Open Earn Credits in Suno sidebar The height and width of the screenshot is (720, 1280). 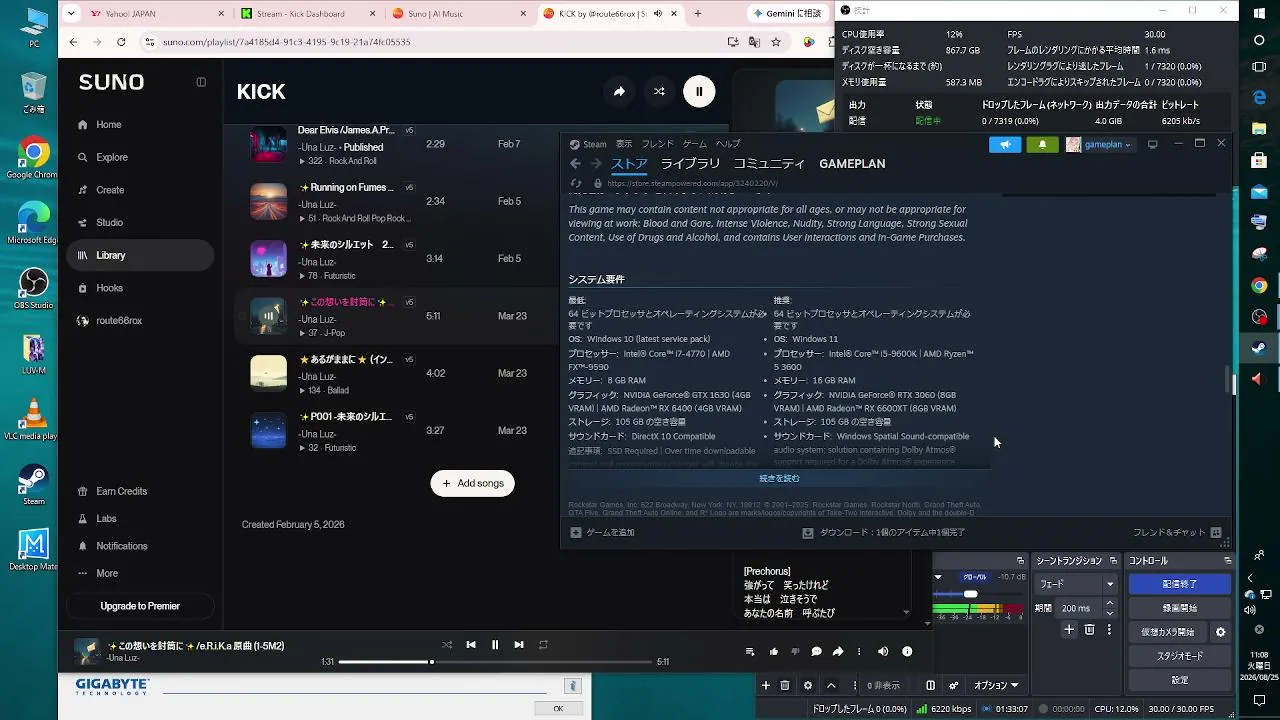click(140, 491)
